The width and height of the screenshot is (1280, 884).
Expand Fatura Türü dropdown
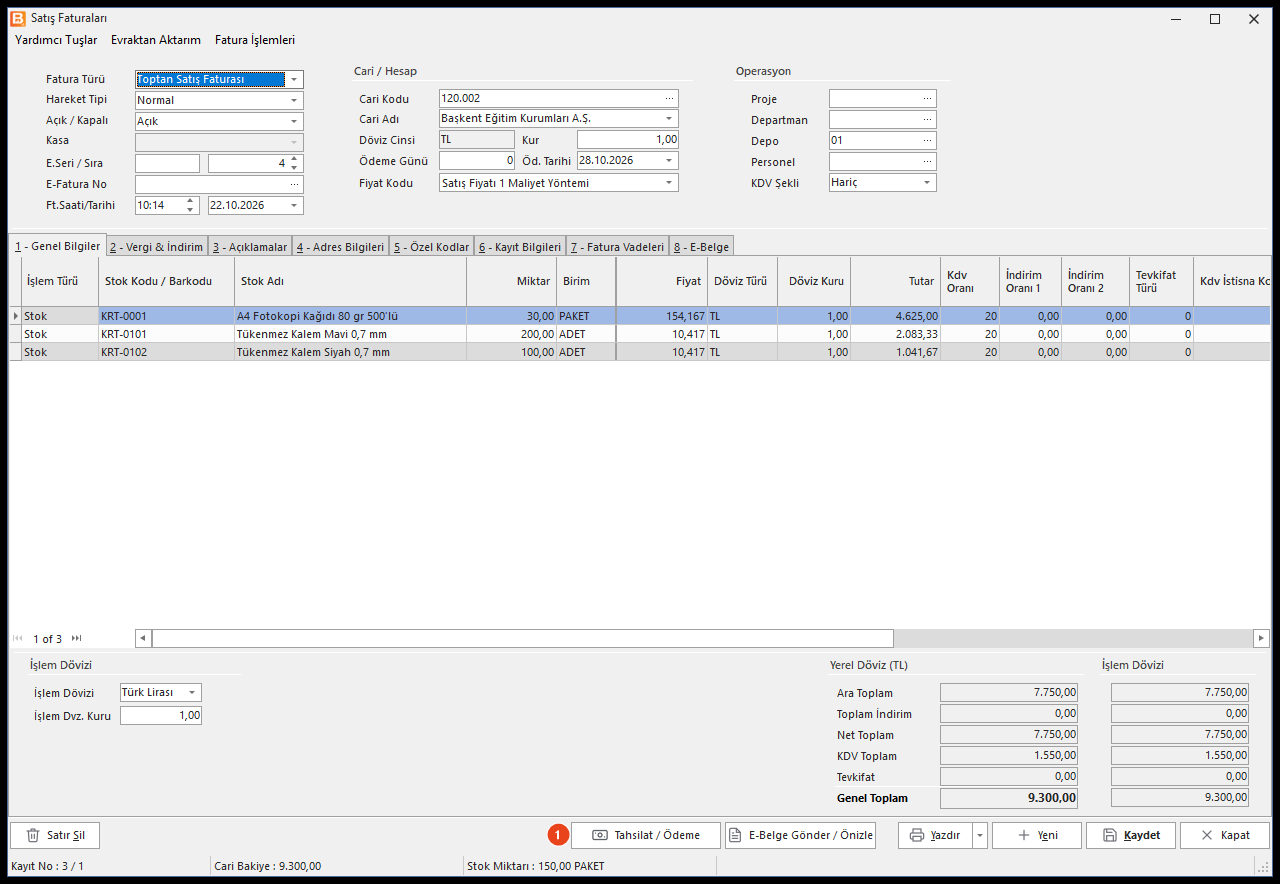(294, 79)
